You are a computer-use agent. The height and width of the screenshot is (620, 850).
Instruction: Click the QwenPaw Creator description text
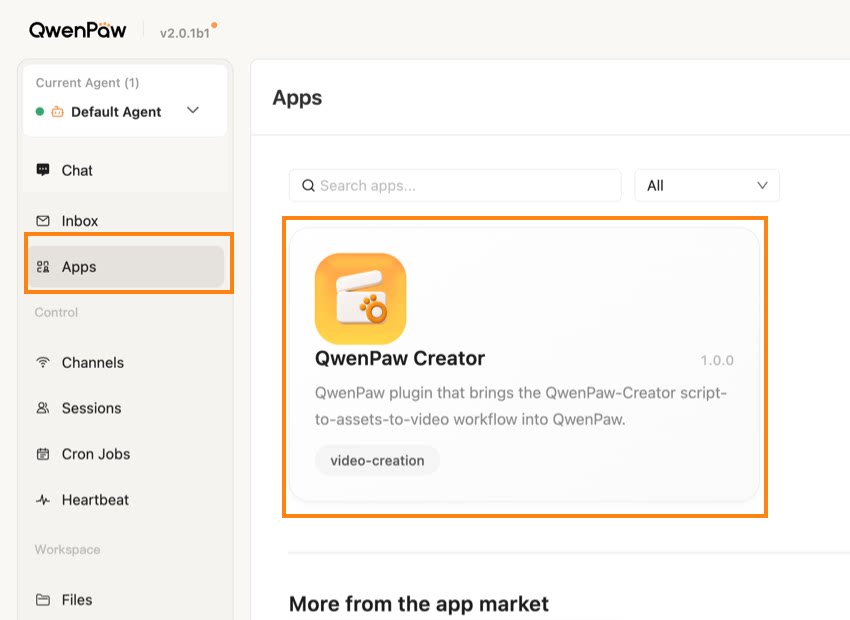[x=520, y=406]
